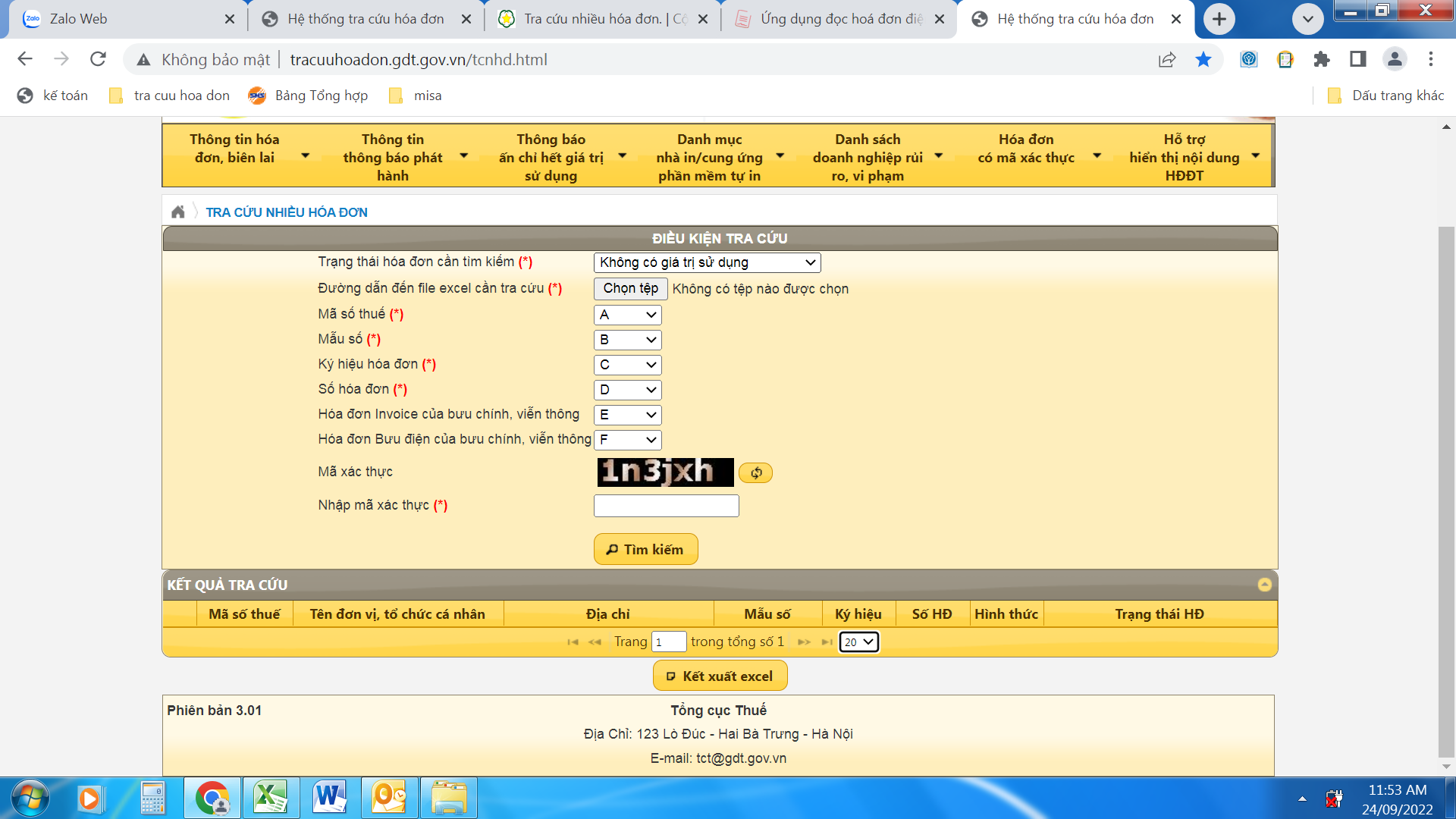Click the Tìm kiếm search button

(x=645, y=550)
